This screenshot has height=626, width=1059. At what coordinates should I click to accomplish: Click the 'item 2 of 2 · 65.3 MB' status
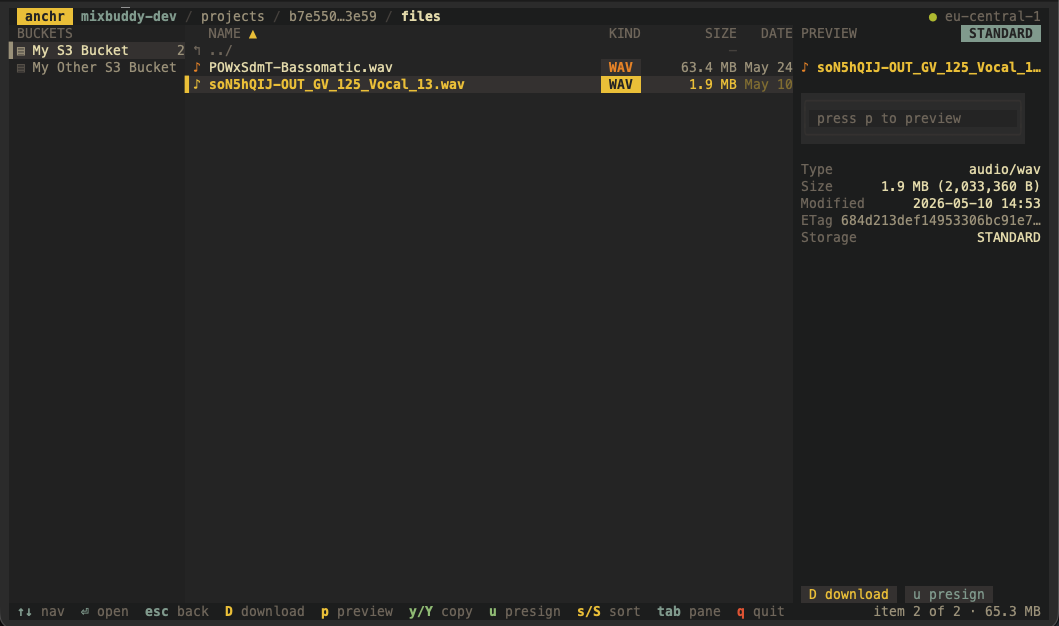point(956,612)
